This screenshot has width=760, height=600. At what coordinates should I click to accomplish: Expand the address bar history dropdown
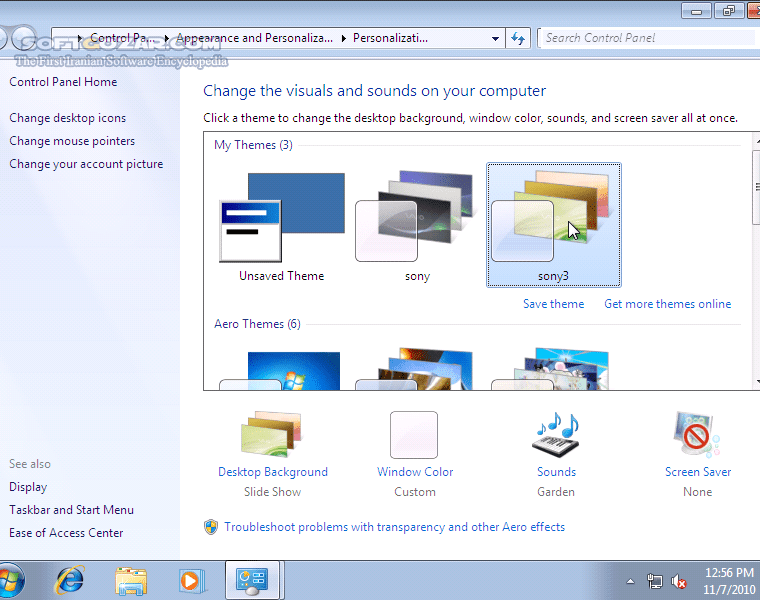point(495,38)
